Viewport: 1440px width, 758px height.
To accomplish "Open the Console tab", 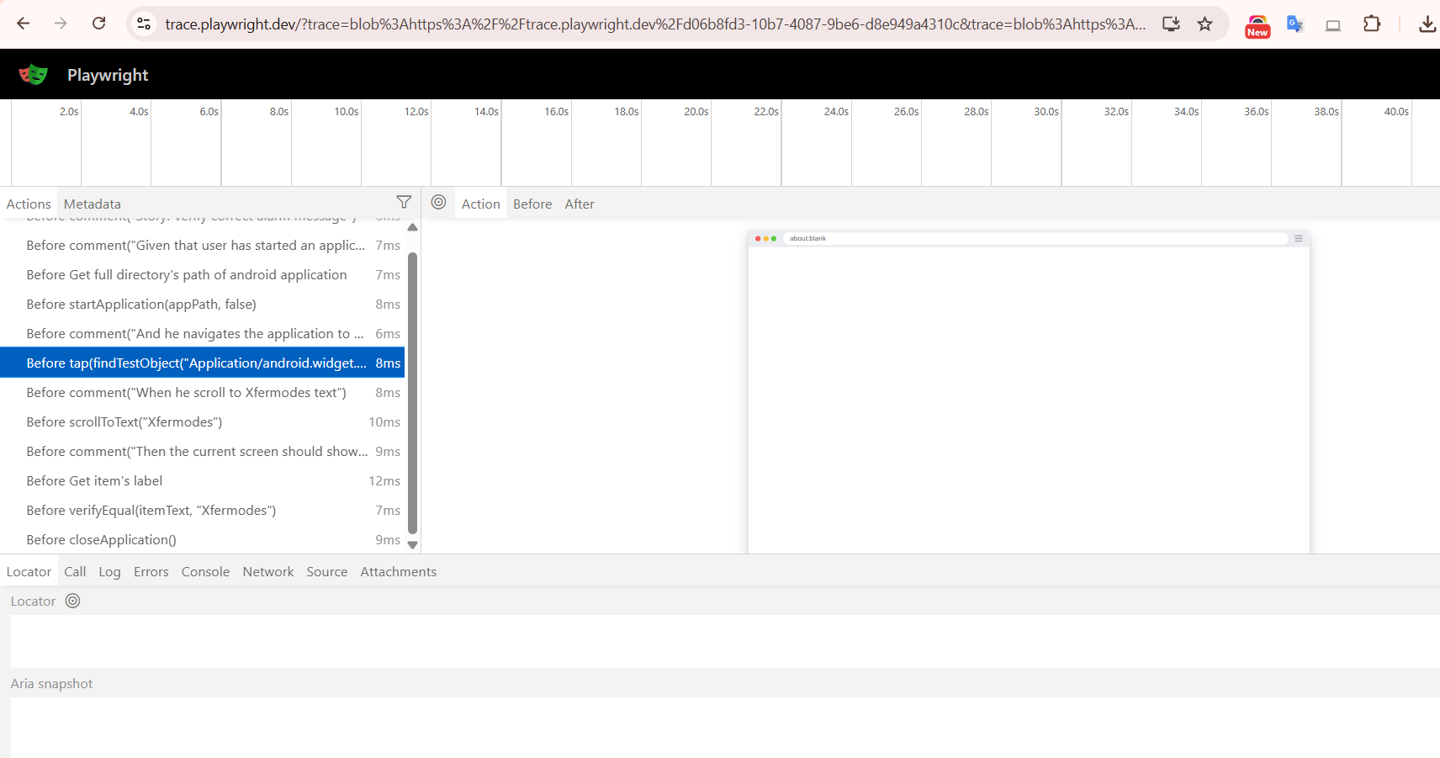I will pyautogui.click(x=205, y=572).
